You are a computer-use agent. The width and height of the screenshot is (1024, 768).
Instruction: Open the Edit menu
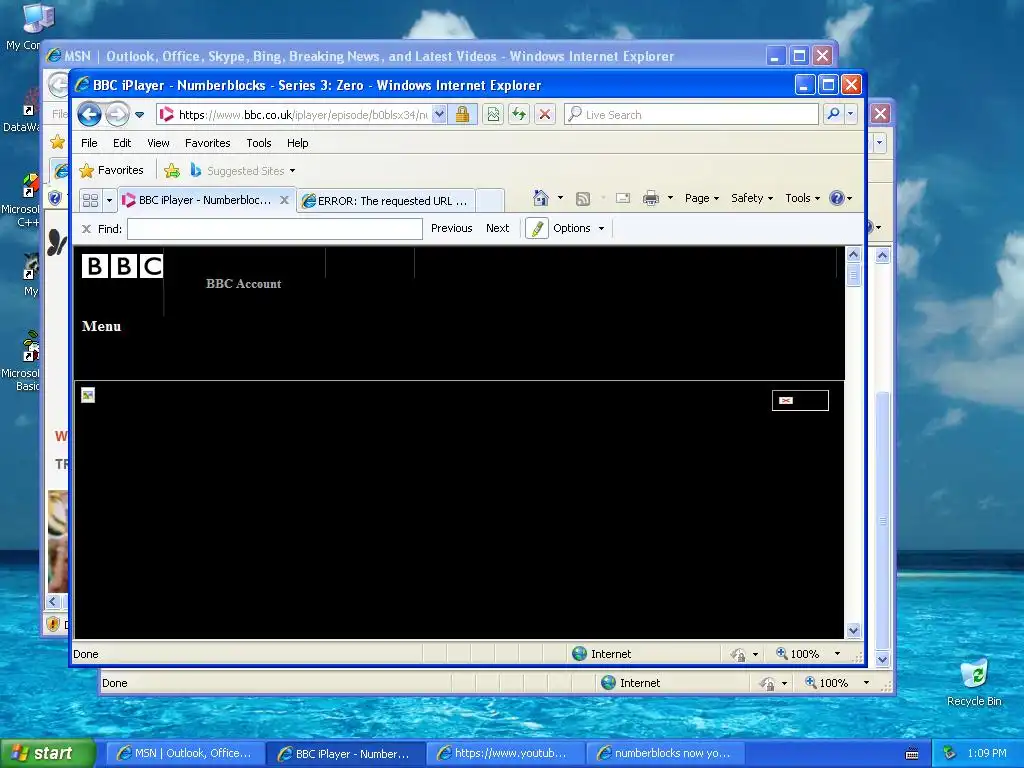(x=121, y=143)
